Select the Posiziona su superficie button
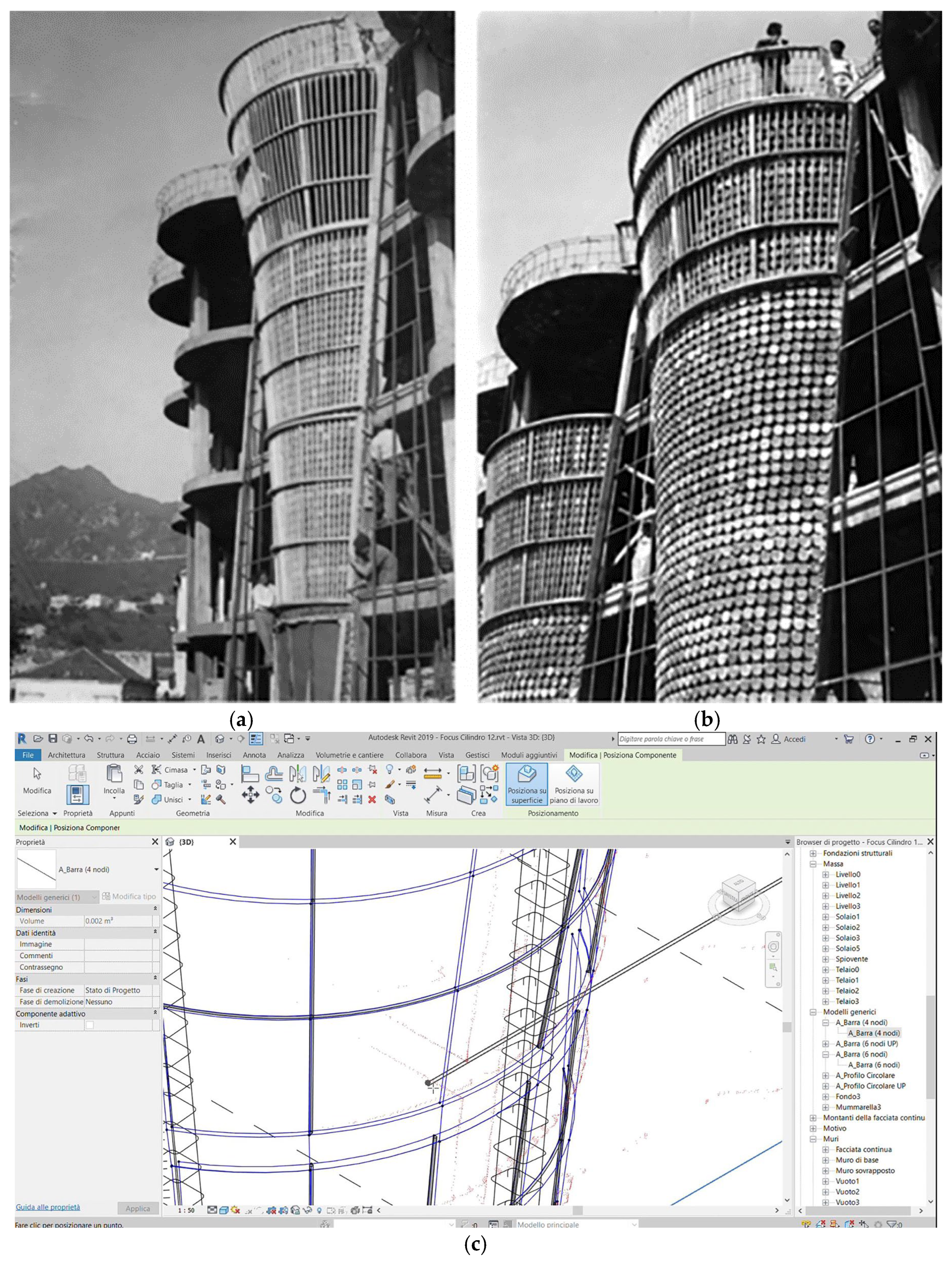 pos(526,784)
